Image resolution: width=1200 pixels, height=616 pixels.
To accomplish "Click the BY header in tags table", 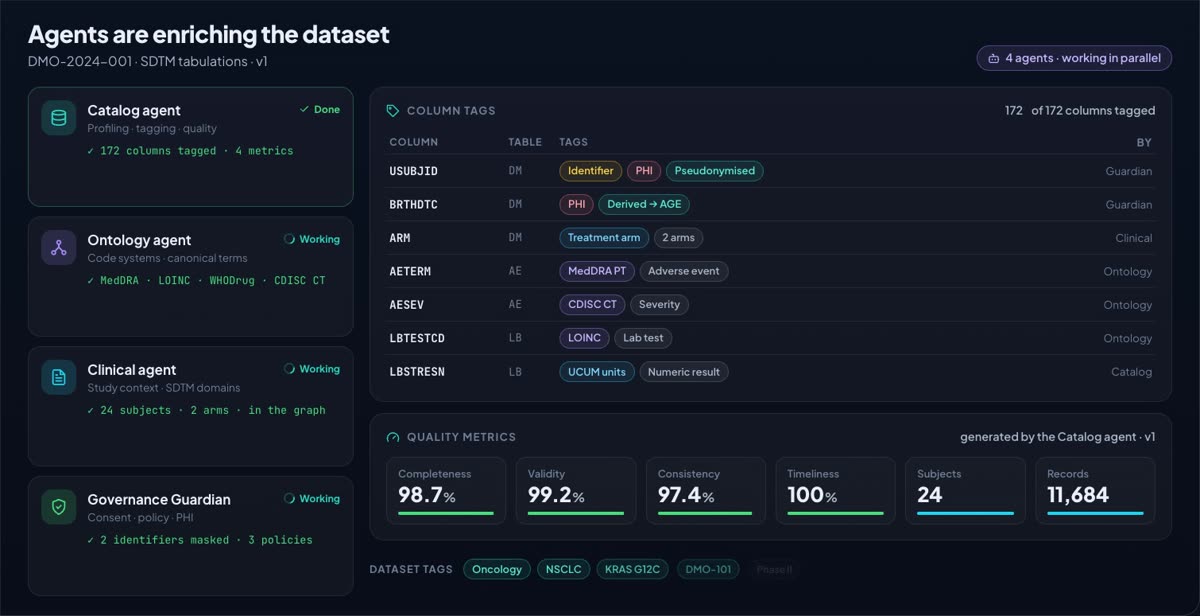I will tap(1144, 142).
